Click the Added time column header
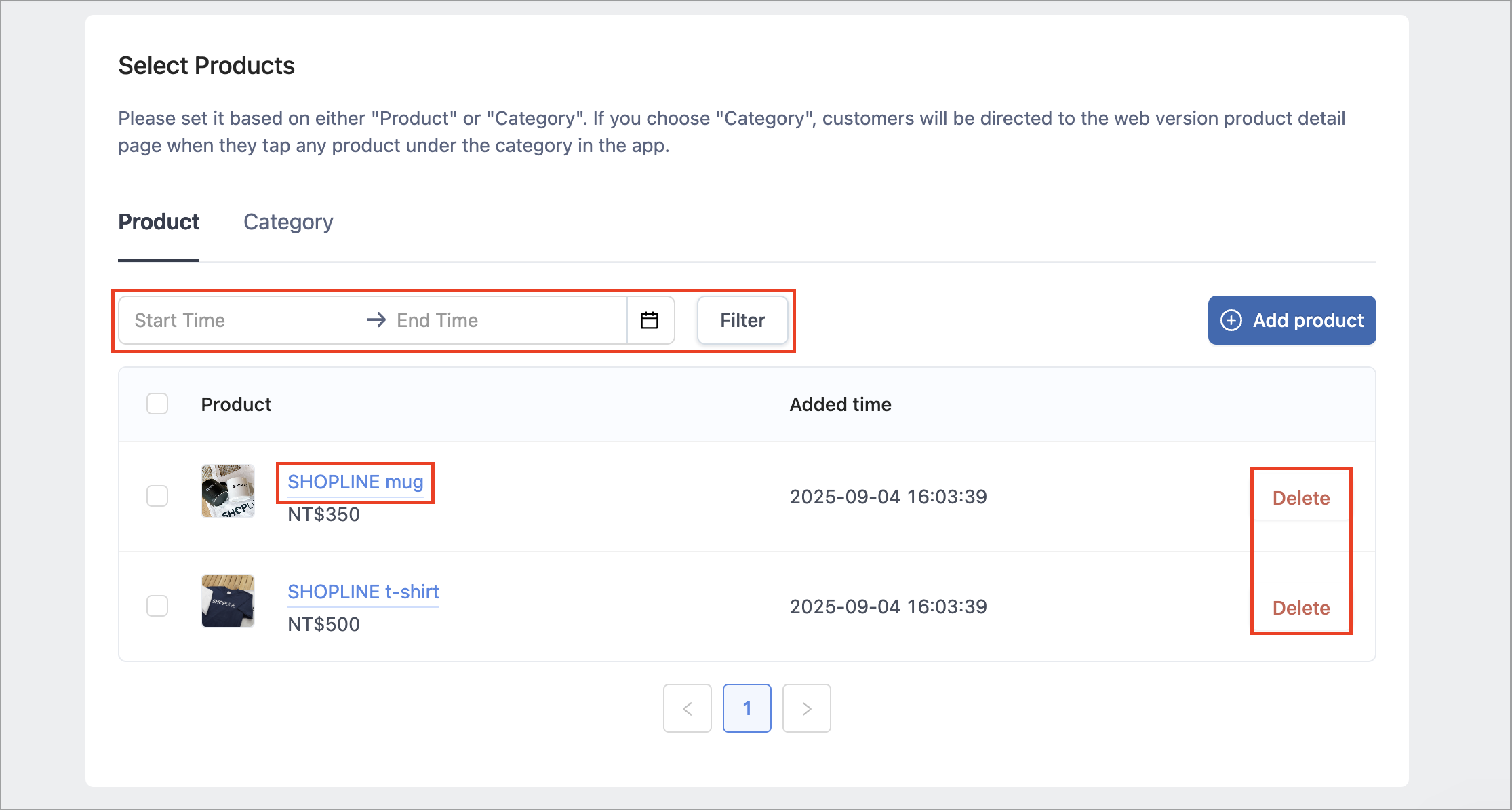This screenshot has width=1512, height=810. point(841,404)
